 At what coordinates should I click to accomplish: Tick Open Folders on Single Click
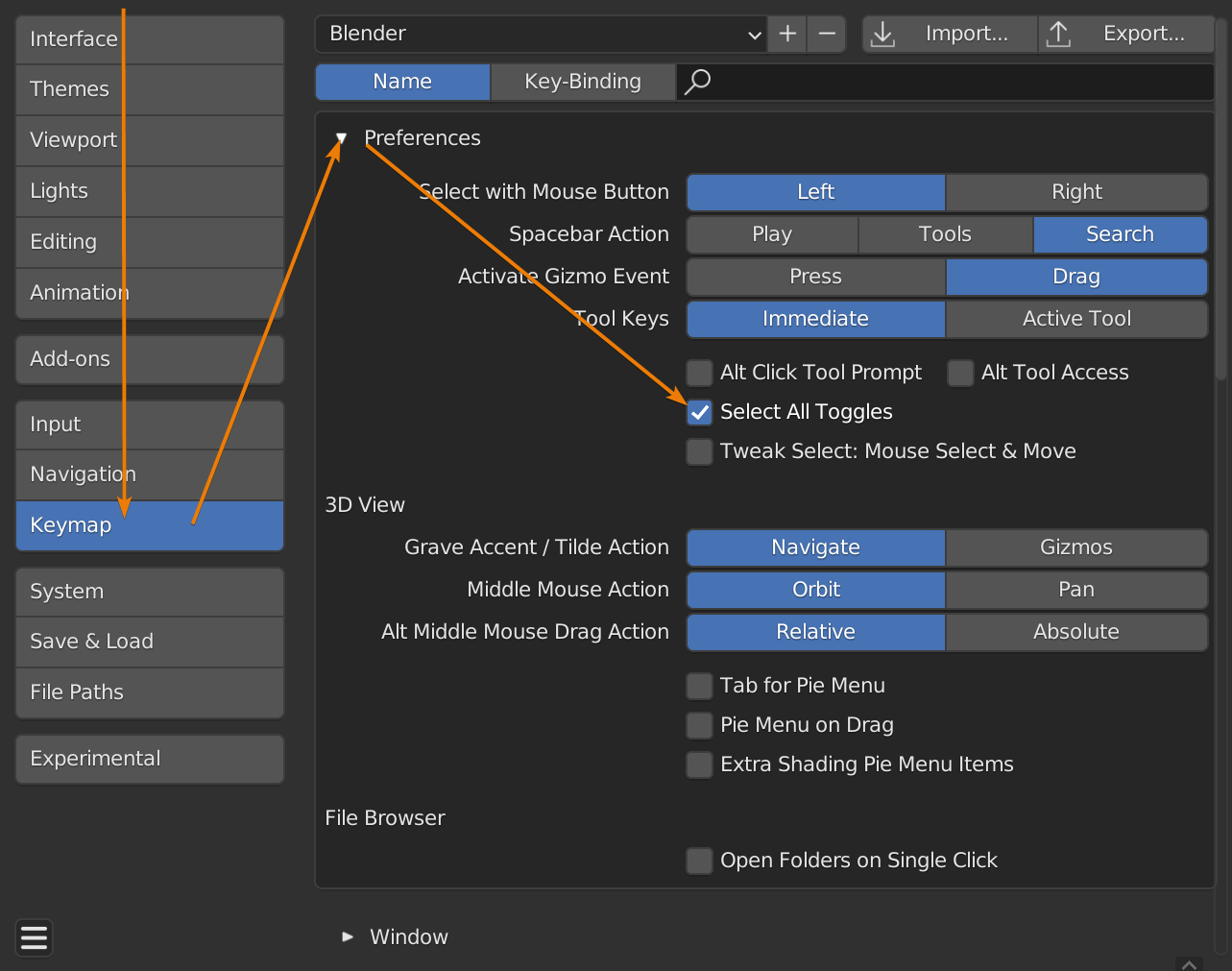point(700,861)
